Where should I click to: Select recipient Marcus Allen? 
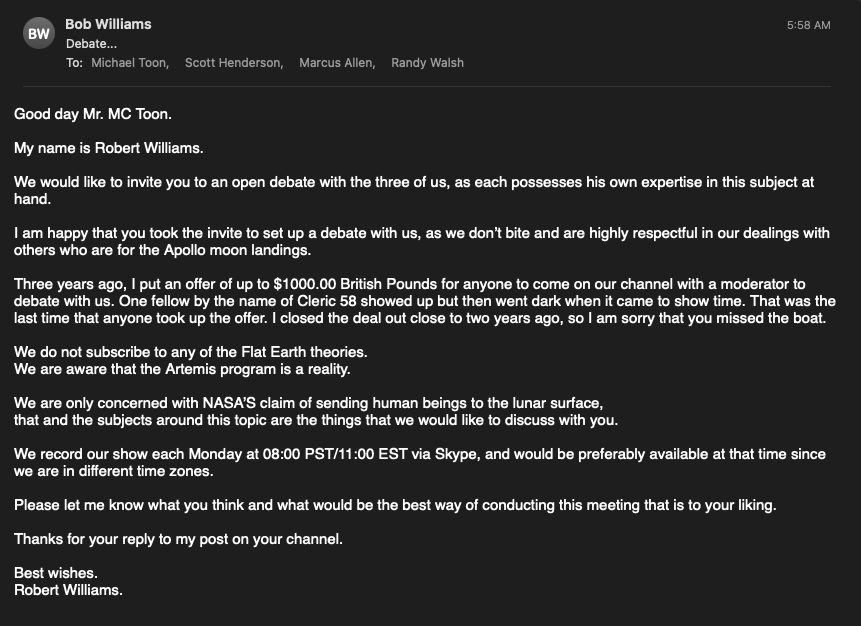pyautogui.click(x=337, y=62)
